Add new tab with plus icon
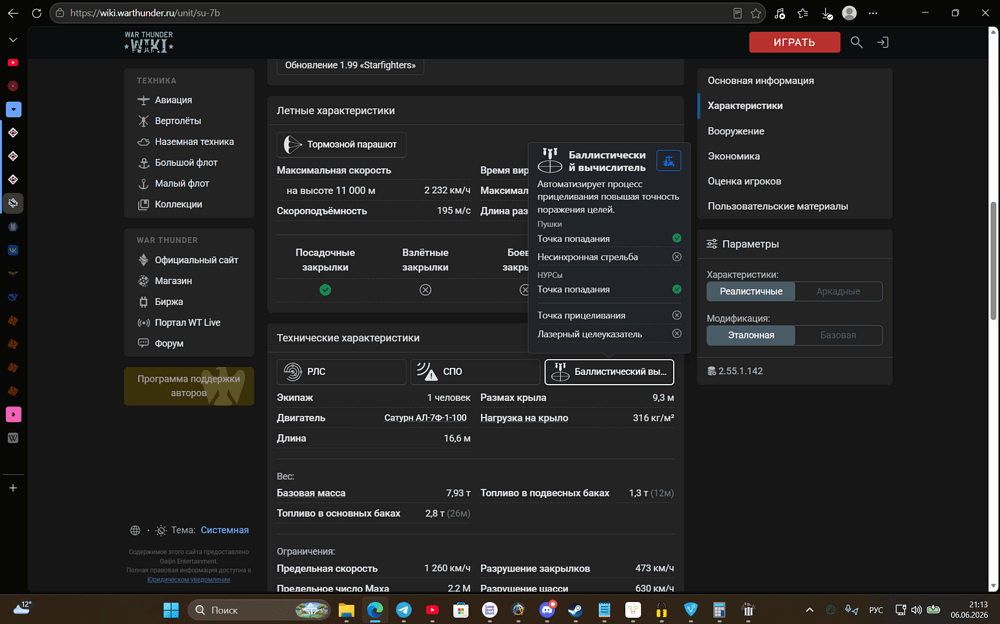 13,488
